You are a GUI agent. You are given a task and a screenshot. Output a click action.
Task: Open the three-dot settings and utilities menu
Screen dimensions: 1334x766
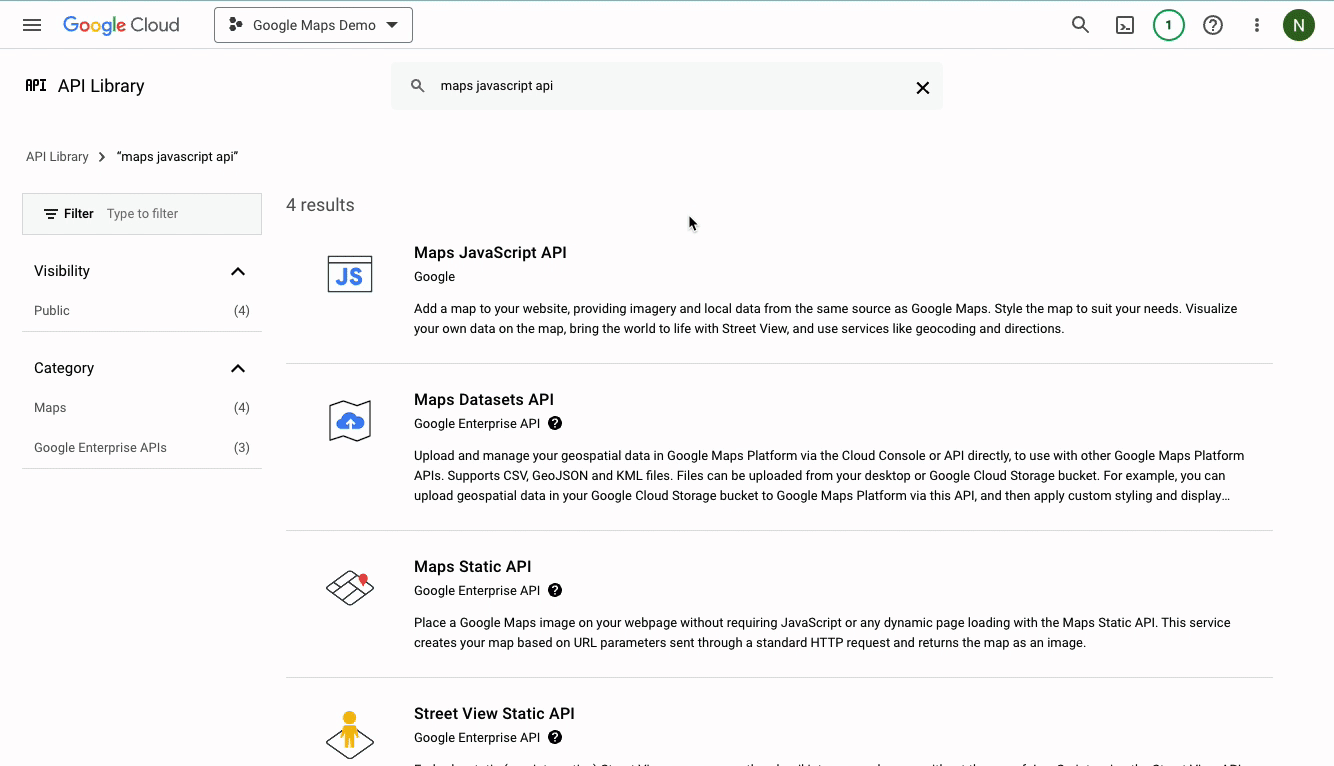1257,25
